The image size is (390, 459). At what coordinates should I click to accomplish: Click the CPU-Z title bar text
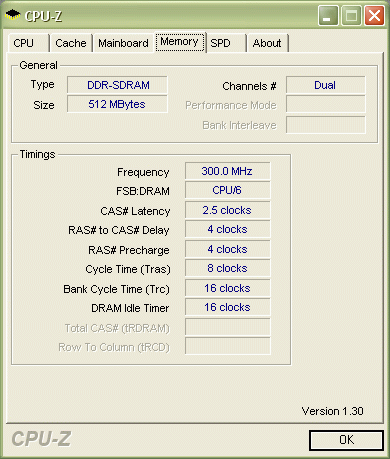pyautogui.click(x=43, y=16)
